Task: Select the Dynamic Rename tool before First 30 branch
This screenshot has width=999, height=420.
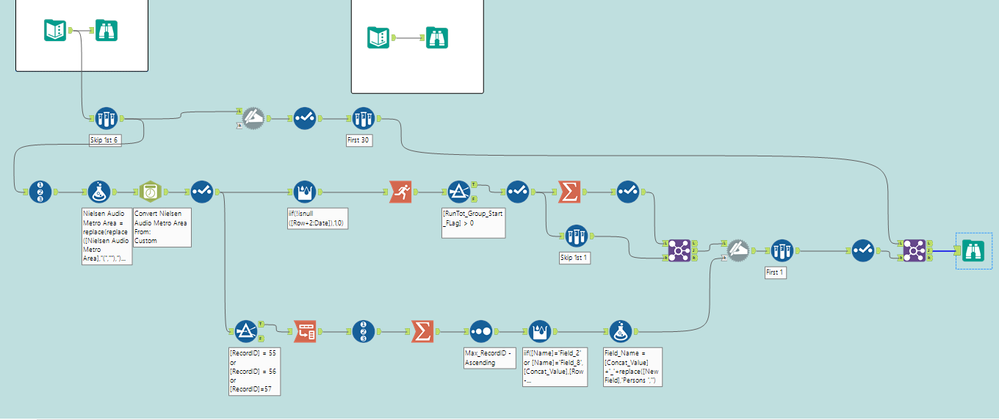Action: [252, 118]
